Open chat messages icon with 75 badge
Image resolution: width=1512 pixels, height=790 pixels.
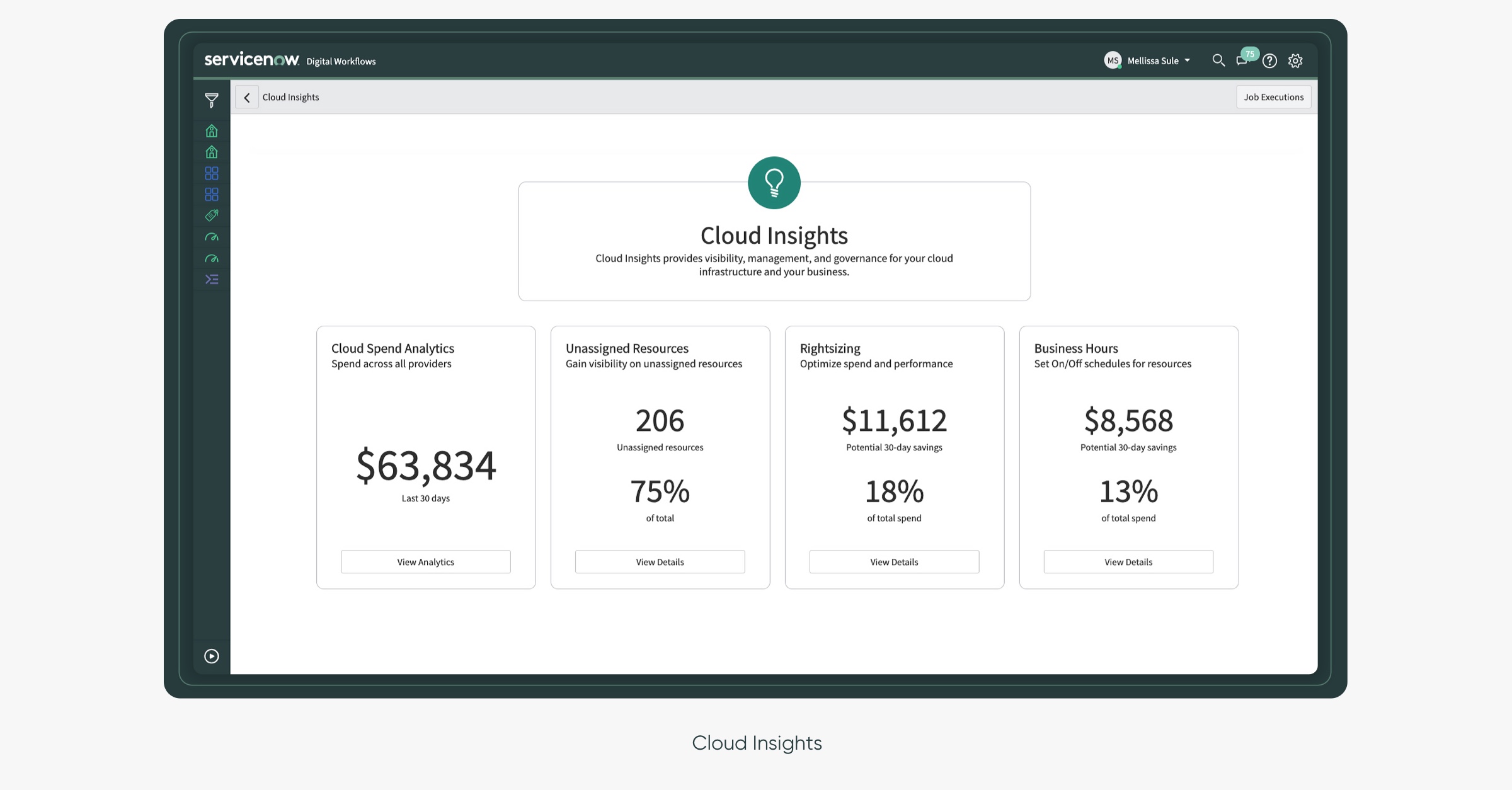pos(1242,60)
